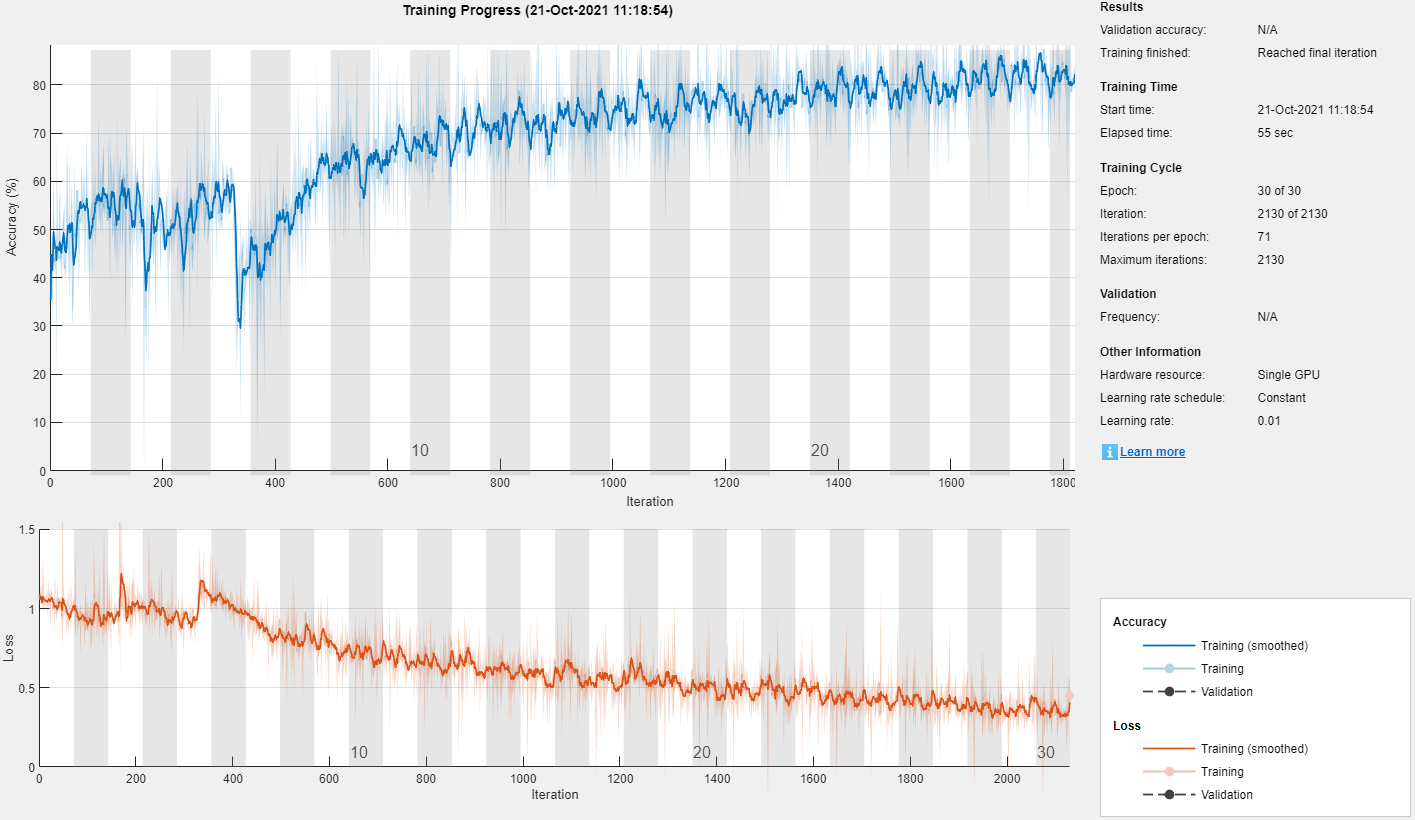Click the Accuracy (%) y-axis label
The width and height of the screenshot is (1415, 820).
coord(12,217)
